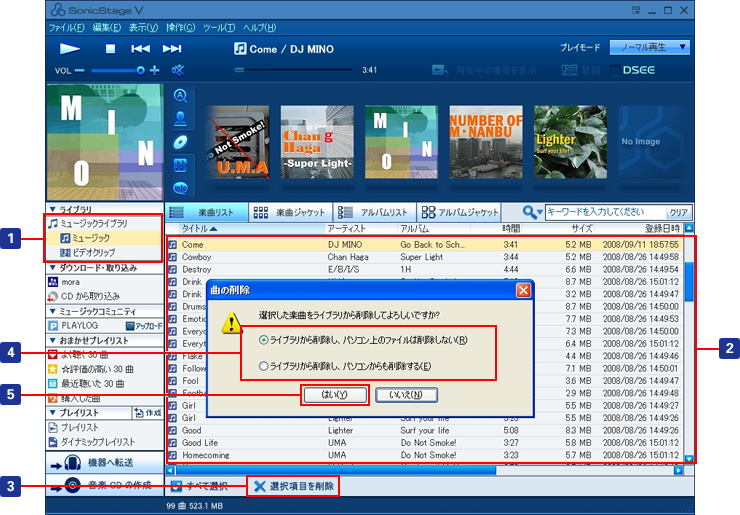Image resolution: width=740 pixels, height=515 pixels.
Task: Click the disc icon beside cover art
Action: coord(181,141)
